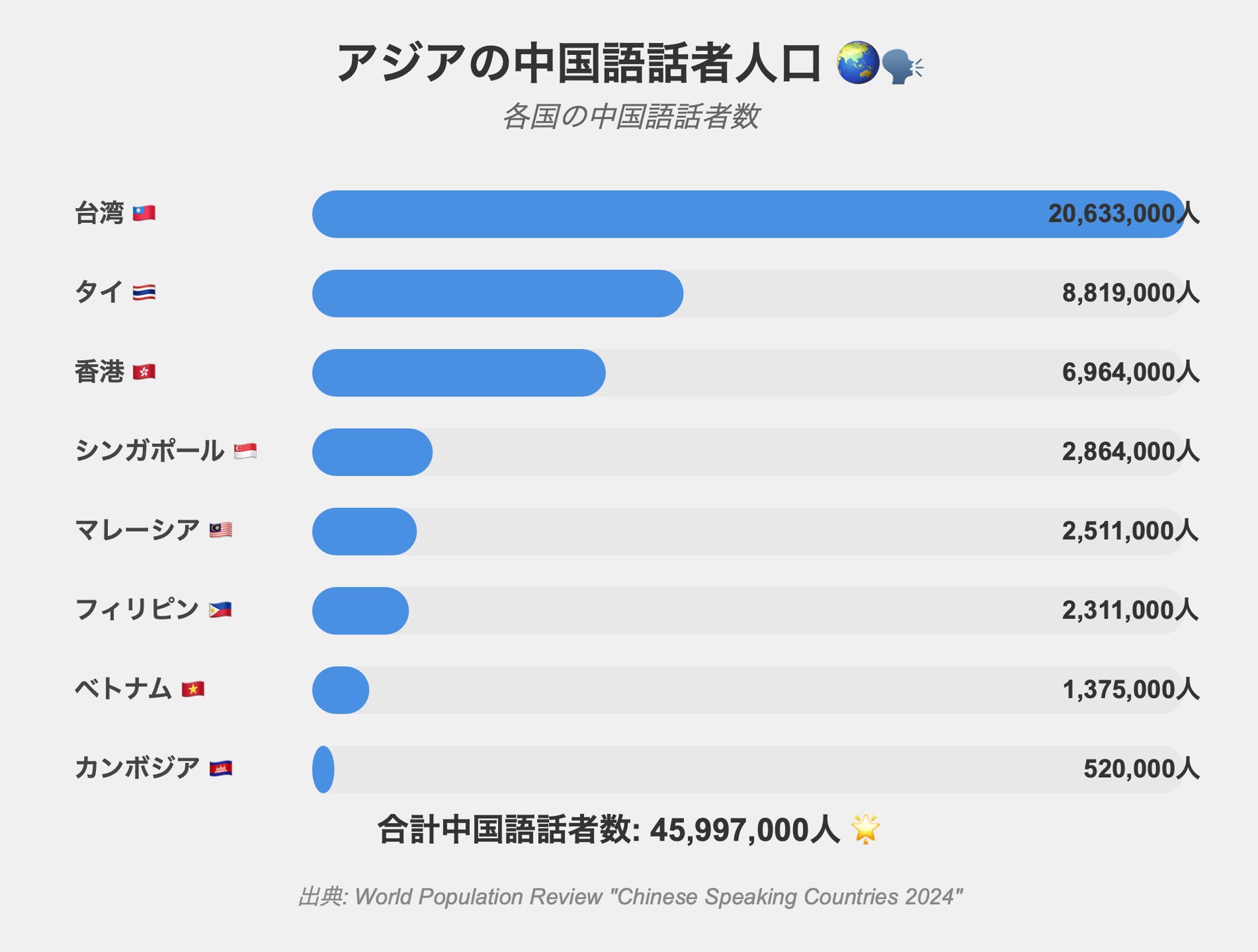Click the World Population Review source citation
Viewport: 1258px width, 952px height.
pos(630,896)
